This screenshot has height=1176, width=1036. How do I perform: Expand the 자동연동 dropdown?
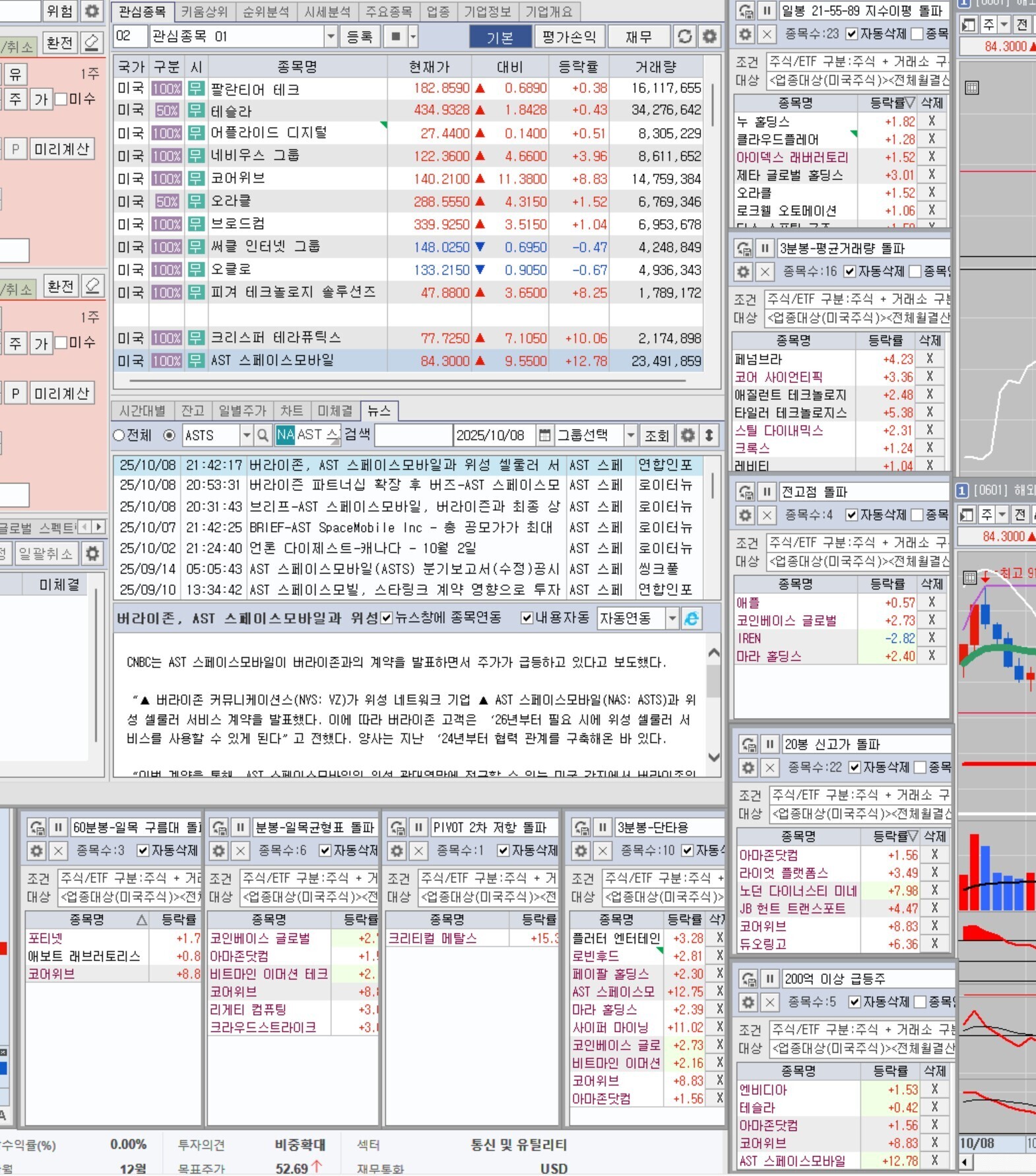[672, 618]
